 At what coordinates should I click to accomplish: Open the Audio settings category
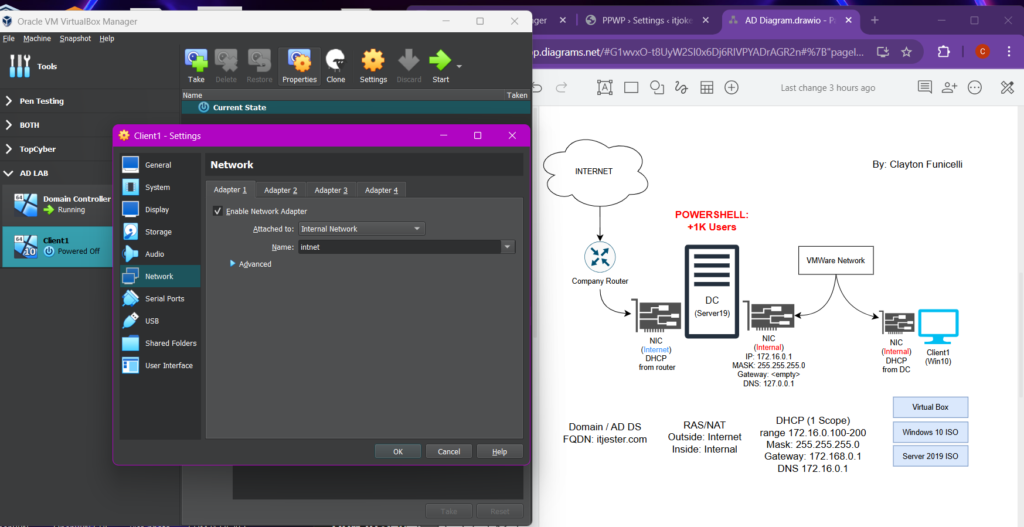159,254
